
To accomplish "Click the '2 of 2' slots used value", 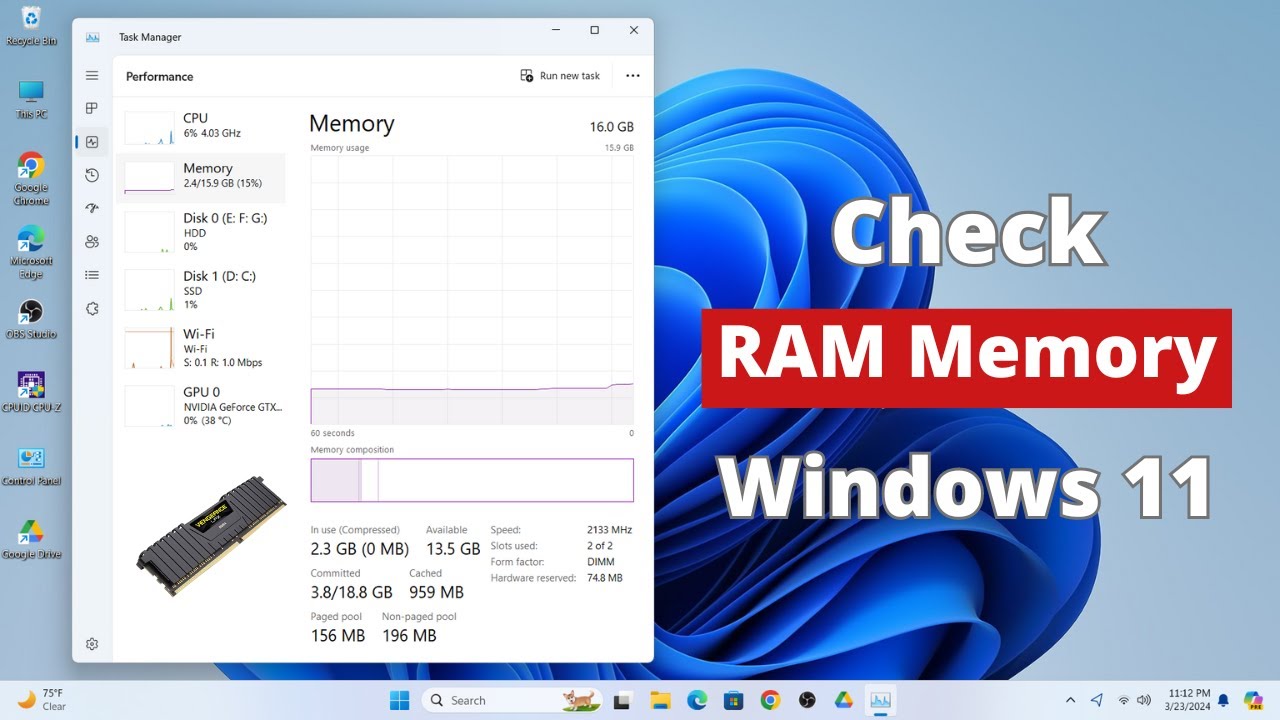I will coord(600,546).
